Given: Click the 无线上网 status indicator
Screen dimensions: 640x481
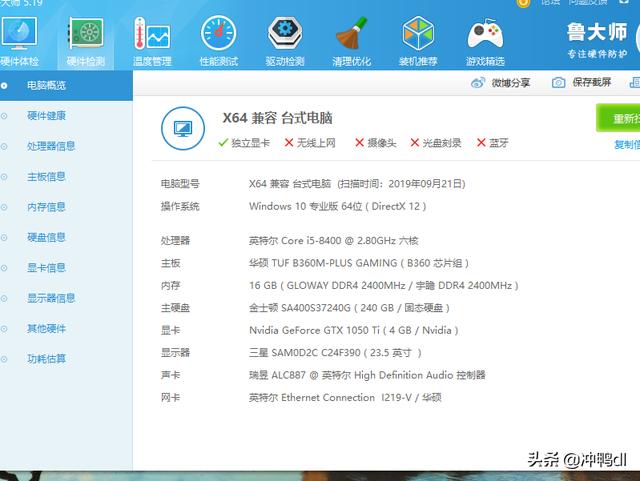Looking at the screenshot, I should click(x=310, y=143).
